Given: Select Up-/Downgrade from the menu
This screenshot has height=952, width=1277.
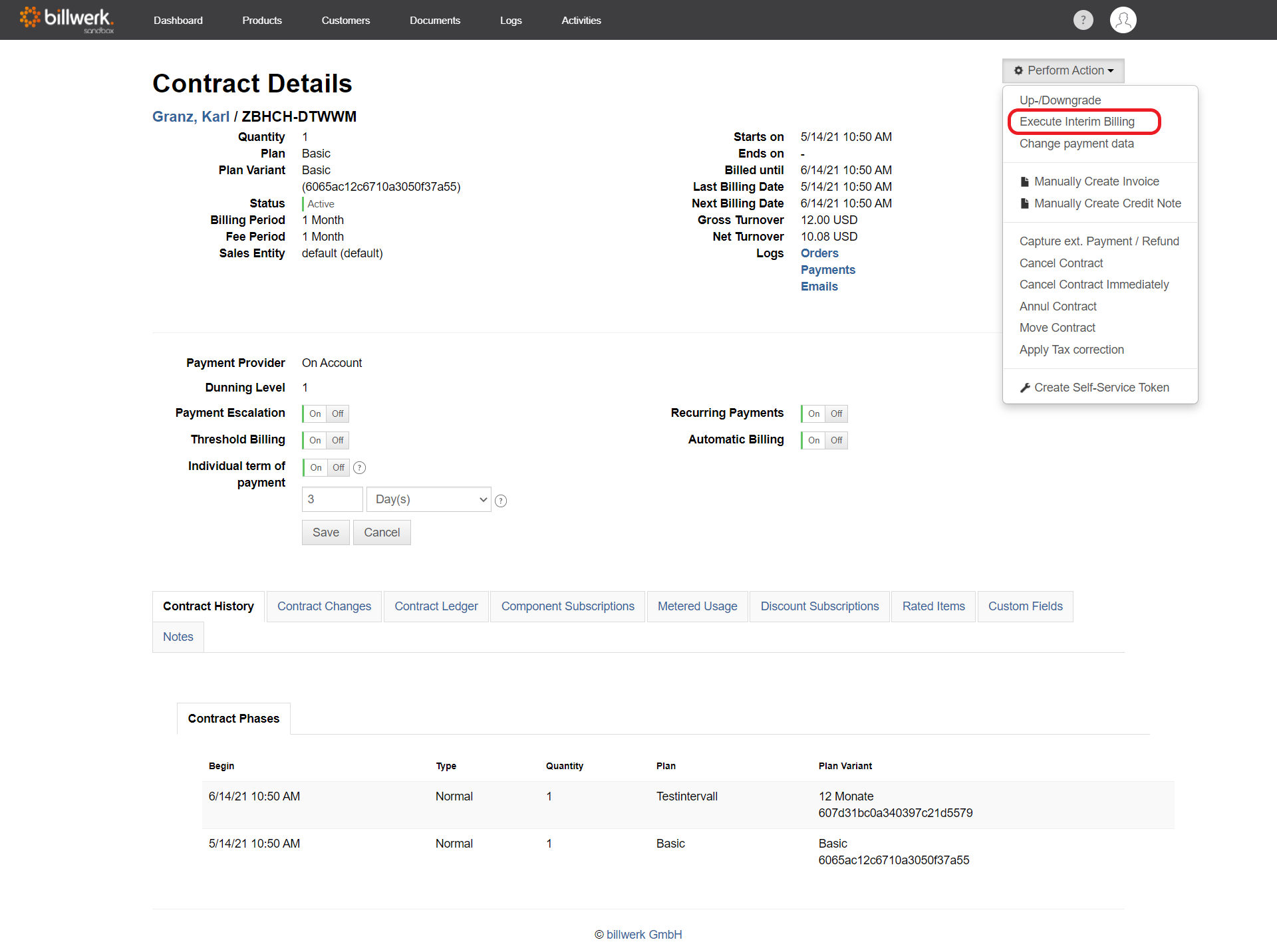Looking at the screenshot, I should coord(1060,100).
